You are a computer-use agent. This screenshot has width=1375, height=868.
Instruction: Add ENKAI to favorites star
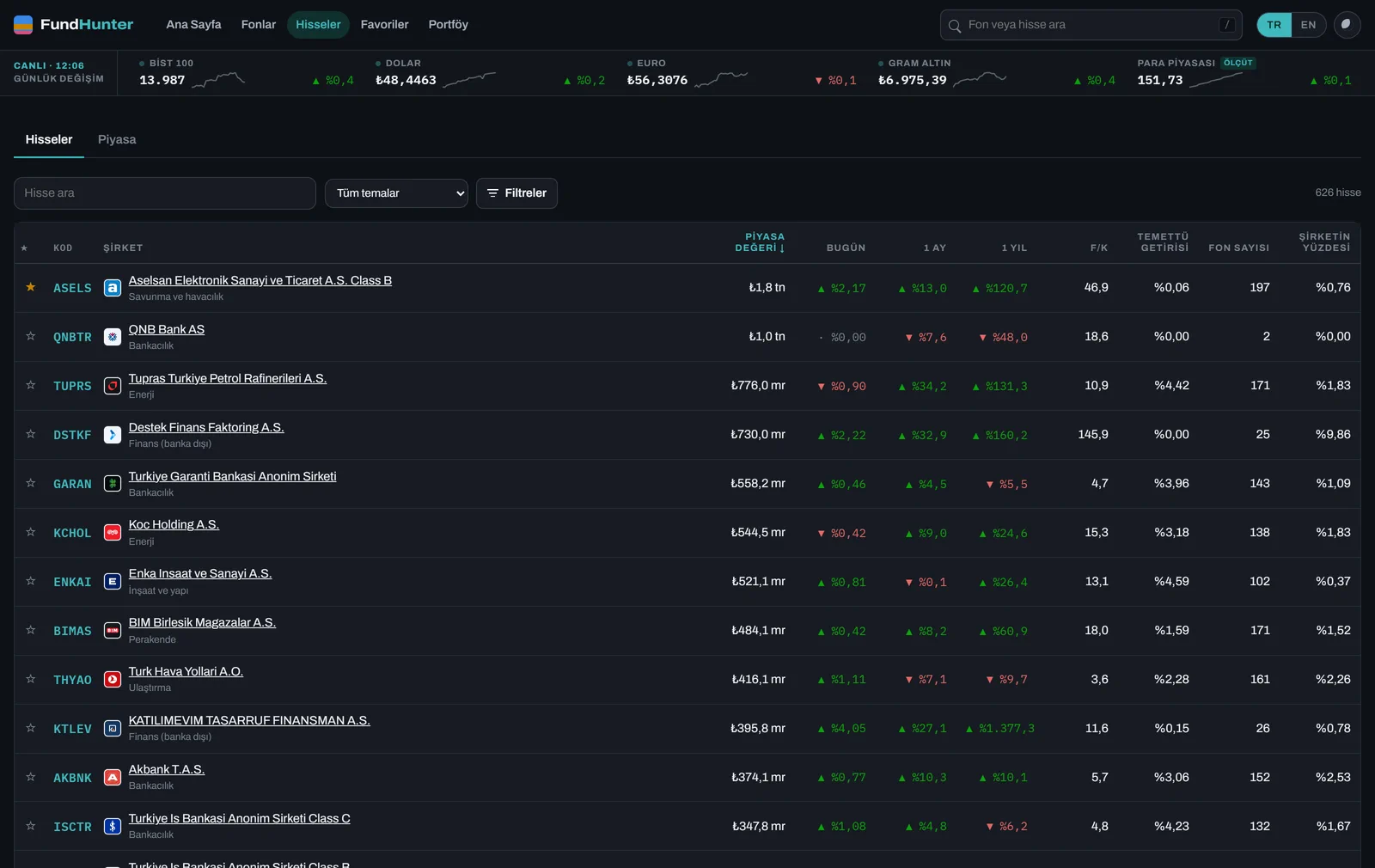tap(31, 581)
